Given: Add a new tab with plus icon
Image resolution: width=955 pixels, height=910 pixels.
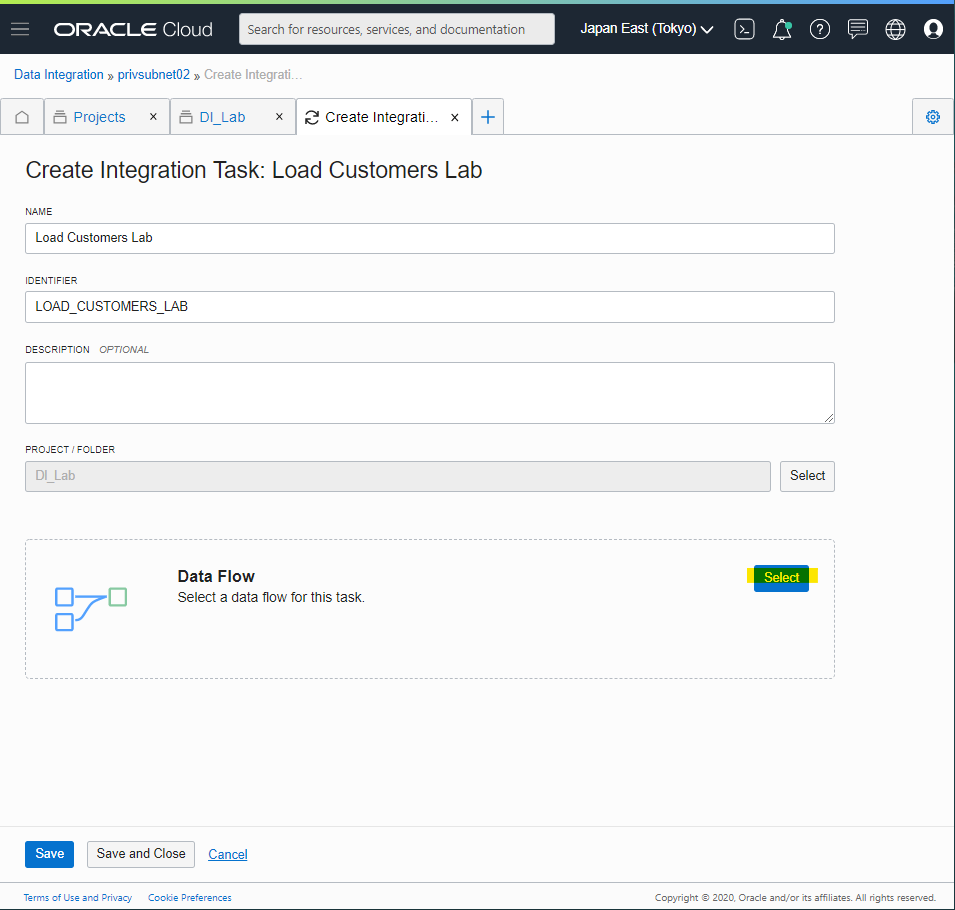Looking at the screenshot, I should (x=488, y=117).
